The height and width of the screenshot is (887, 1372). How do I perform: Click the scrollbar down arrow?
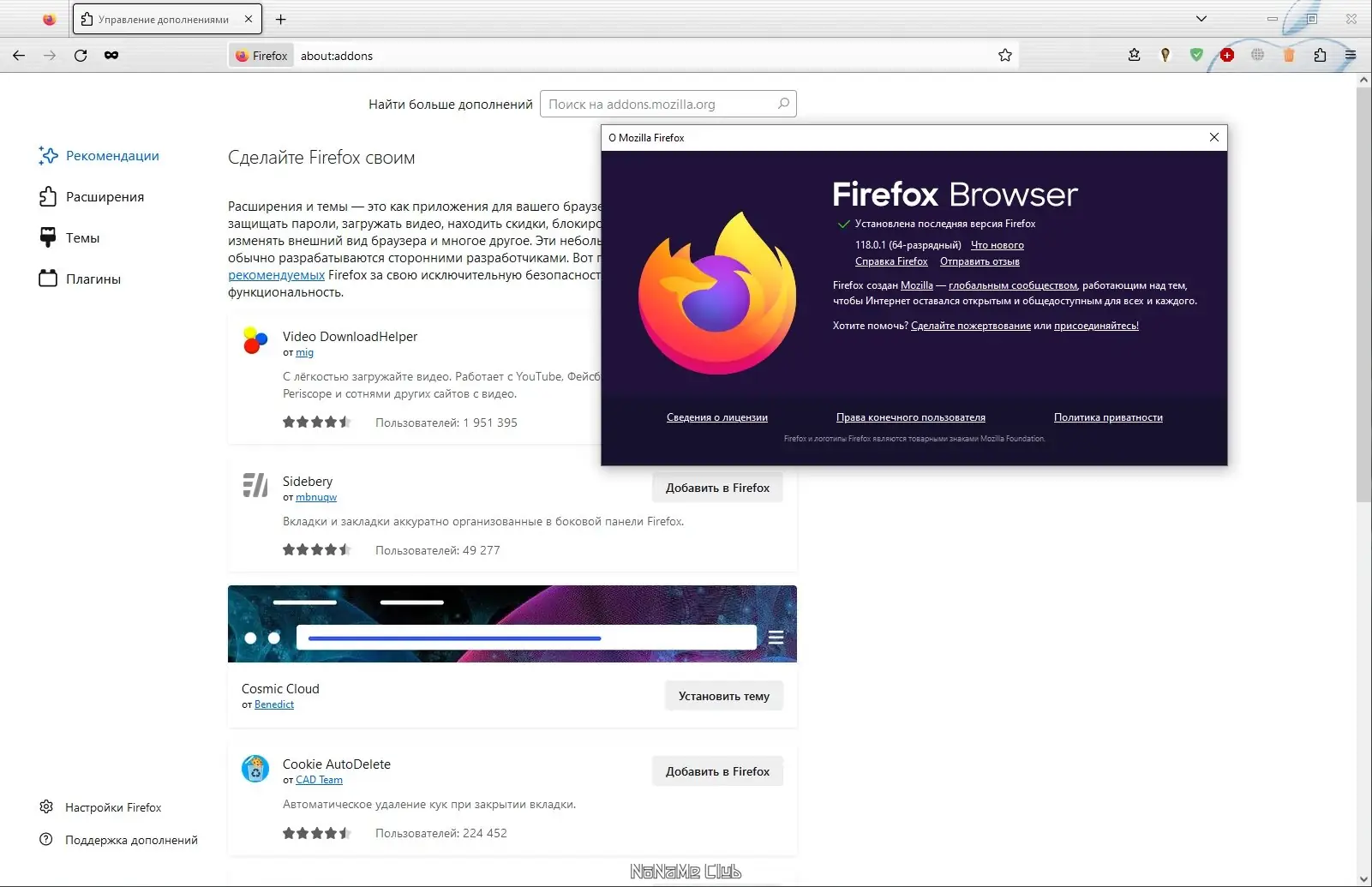pos(1363,879)
